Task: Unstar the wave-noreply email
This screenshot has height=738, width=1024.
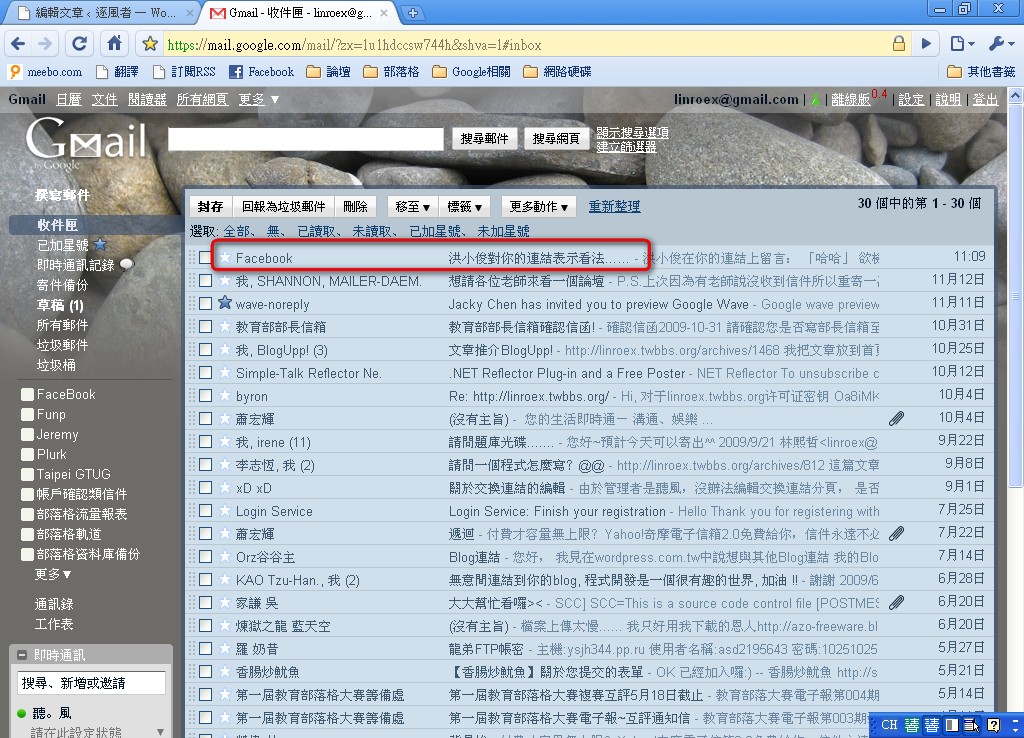Action: [225, 304]
